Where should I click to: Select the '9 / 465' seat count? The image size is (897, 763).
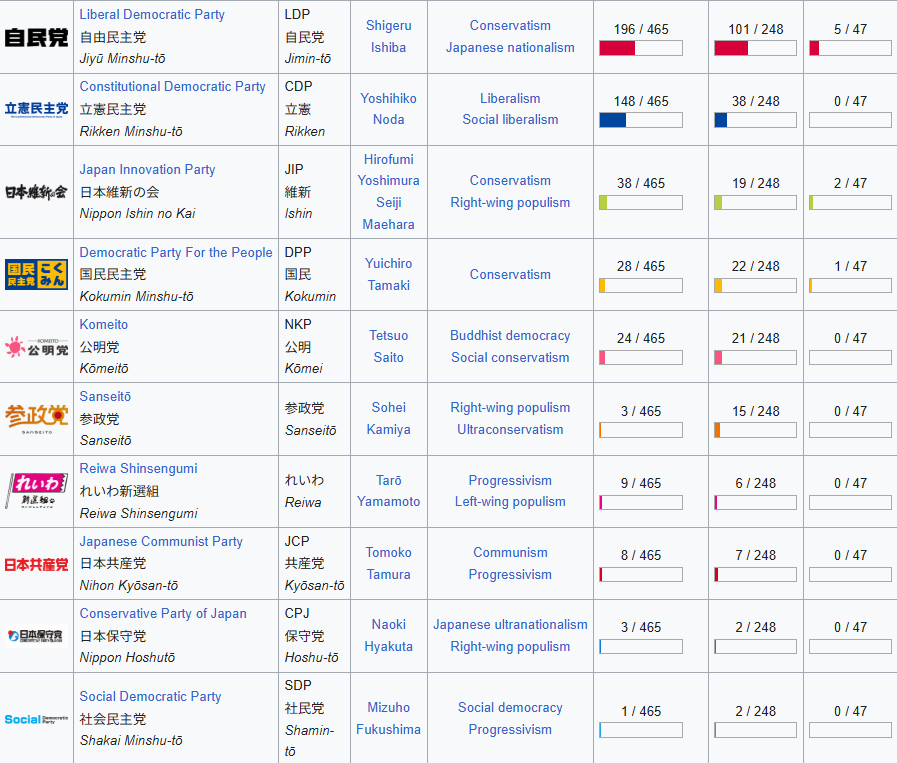pos(641,483)
